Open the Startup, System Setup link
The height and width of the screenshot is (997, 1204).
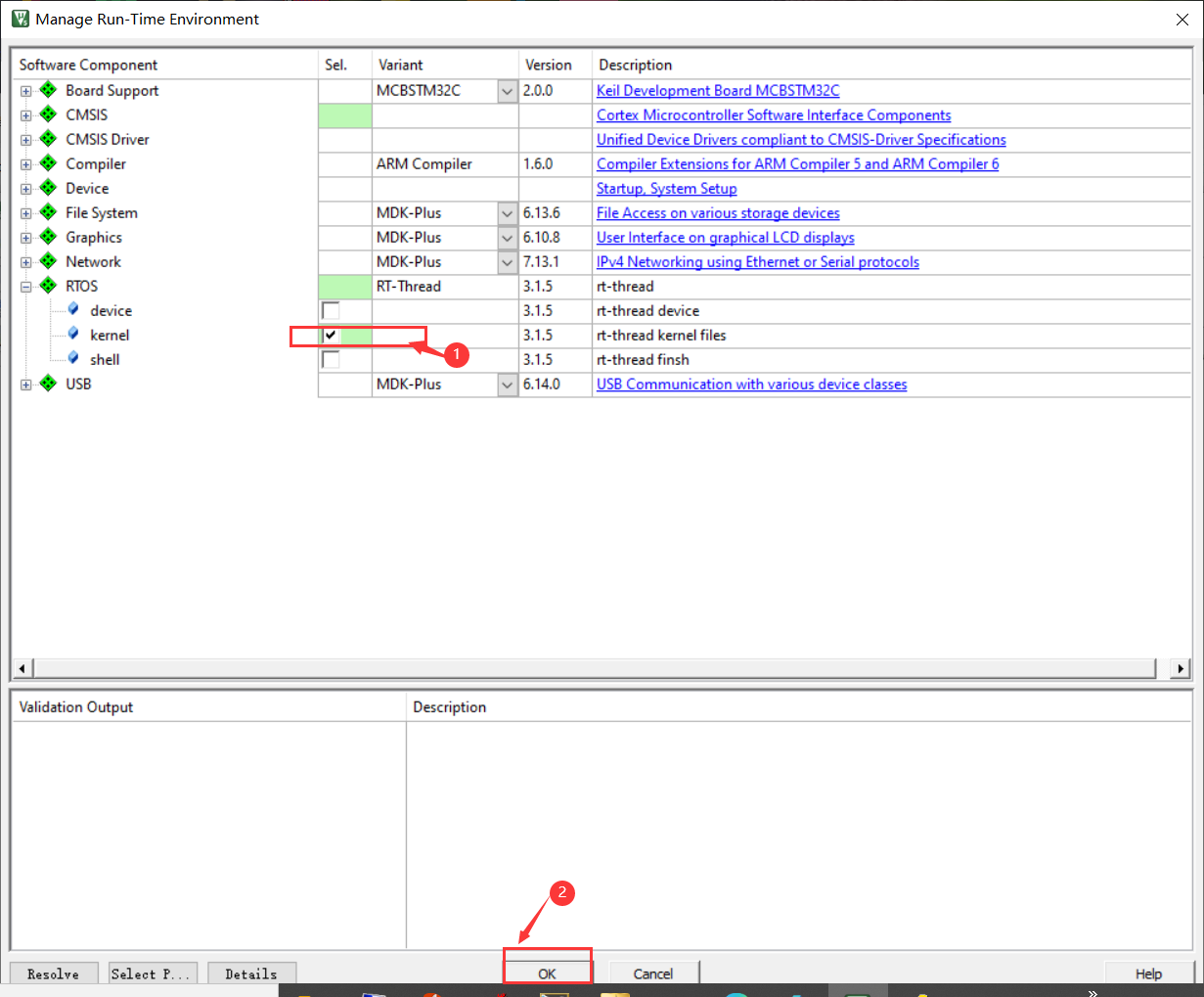pos(667,188)
